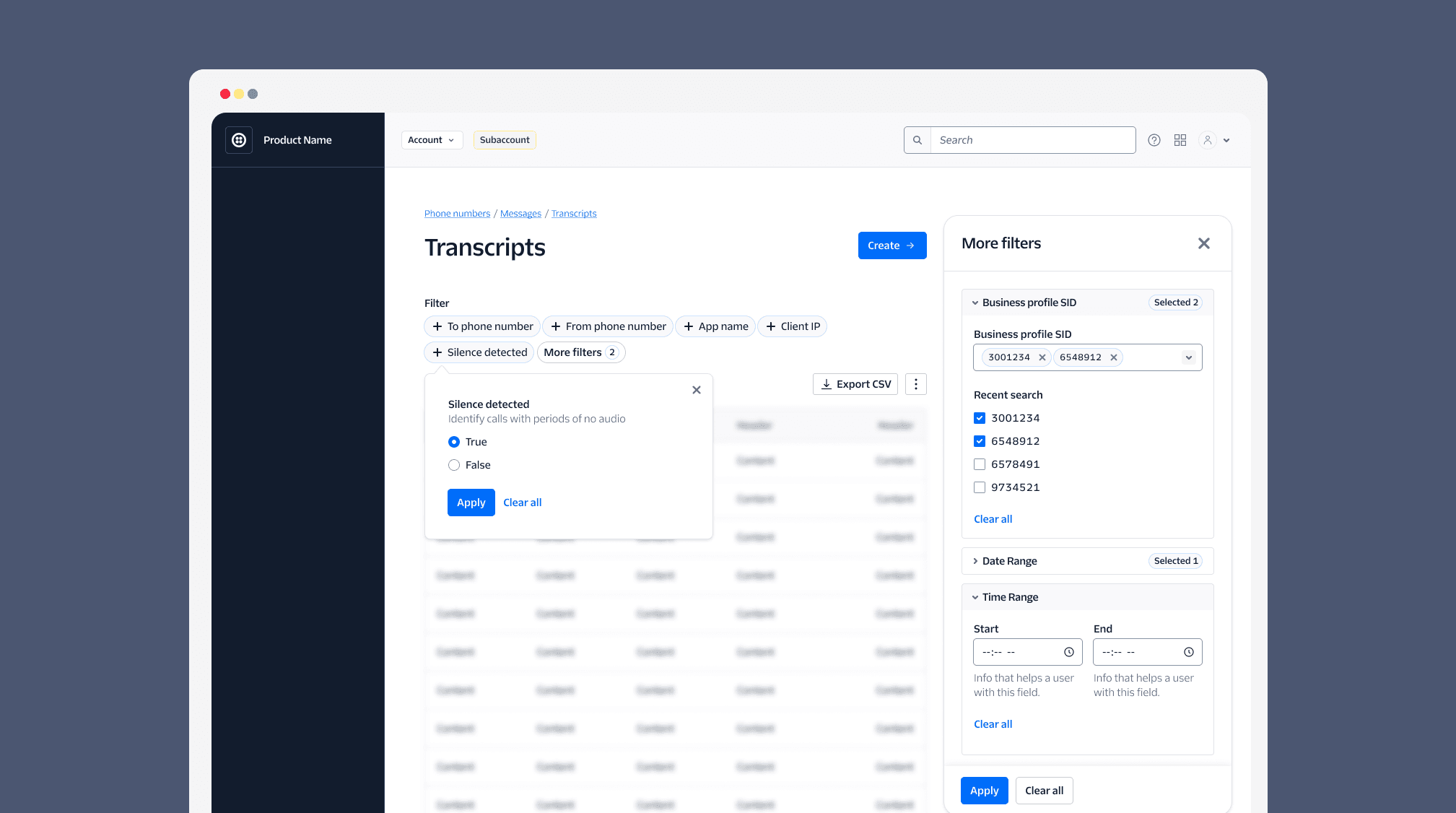Collapse the Time Range section
The image size is (1456, 813).
pyautogui.click(x=1010, y=597)
